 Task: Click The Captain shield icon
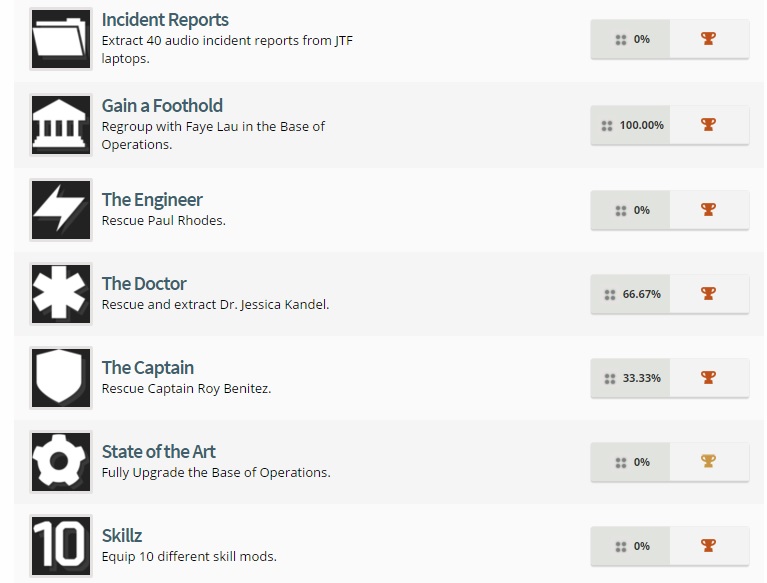tap(61, 378)
